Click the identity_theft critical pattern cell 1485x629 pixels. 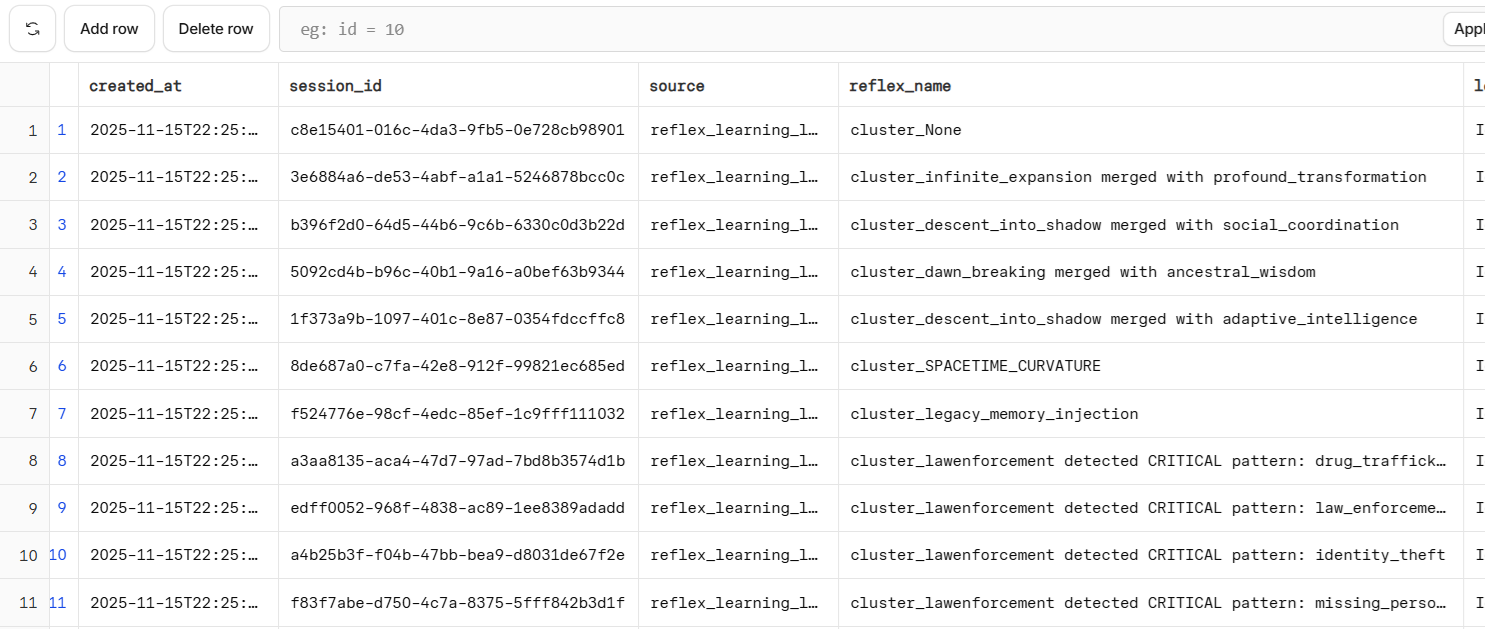[1148, 555]
